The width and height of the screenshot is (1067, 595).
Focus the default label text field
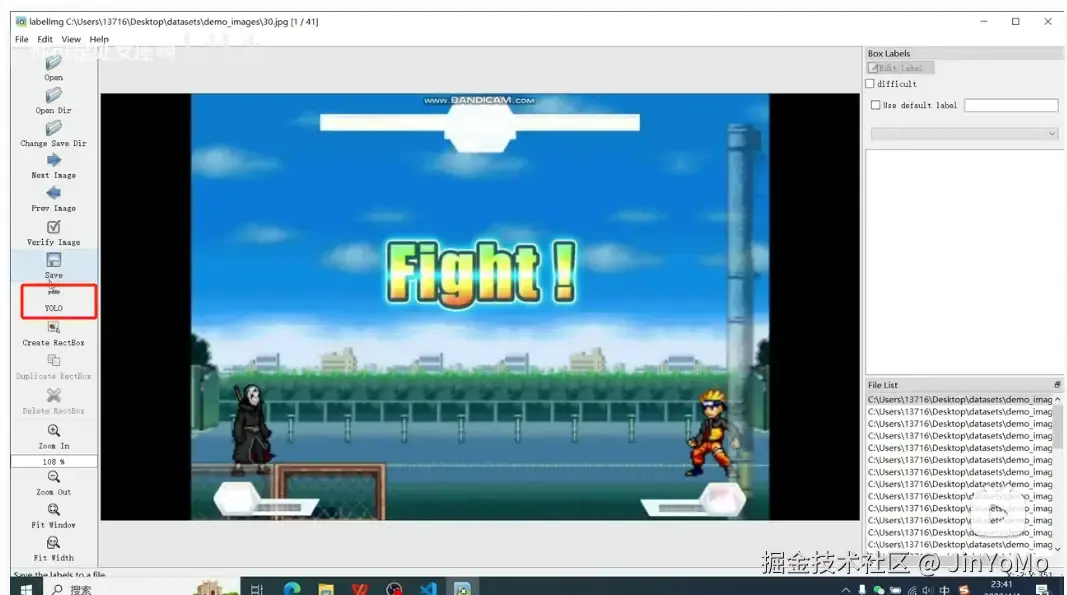1011,105
